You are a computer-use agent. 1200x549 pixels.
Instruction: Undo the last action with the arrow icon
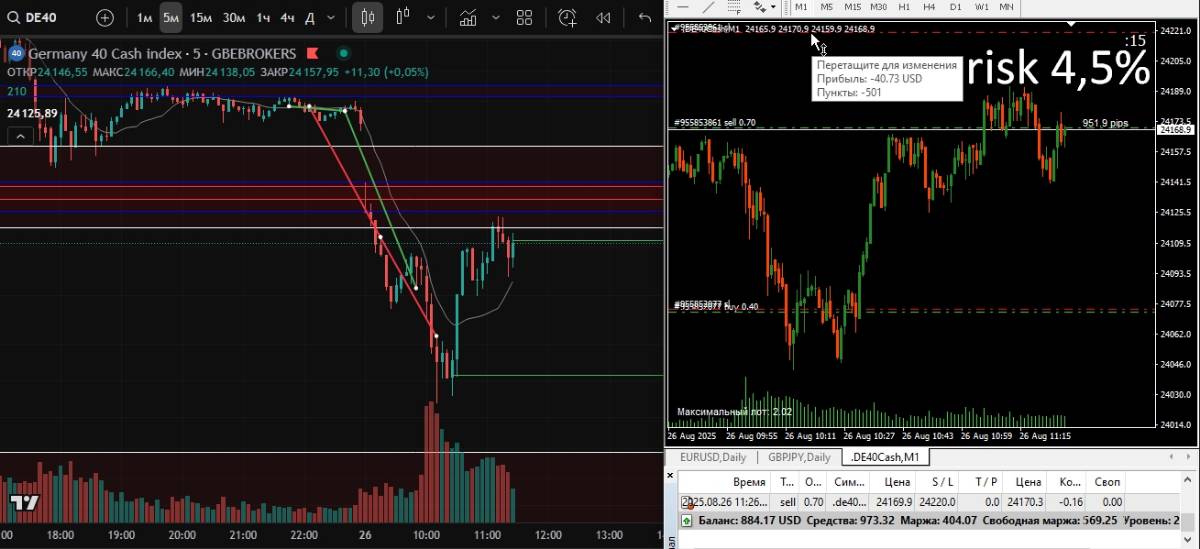pos(645,17)
